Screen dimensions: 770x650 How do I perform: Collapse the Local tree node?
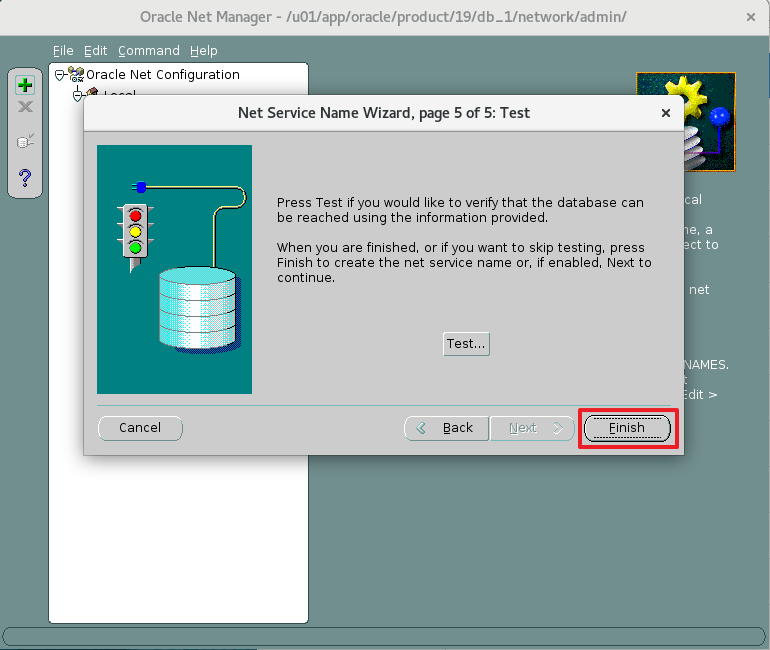(x=77, y=94)
